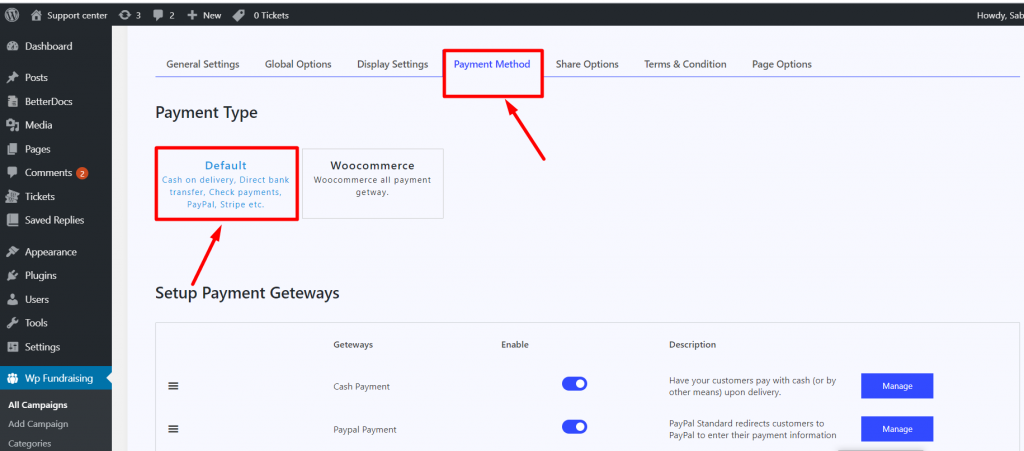Click the Tools wrench icon in sidebar

[12, 323]
